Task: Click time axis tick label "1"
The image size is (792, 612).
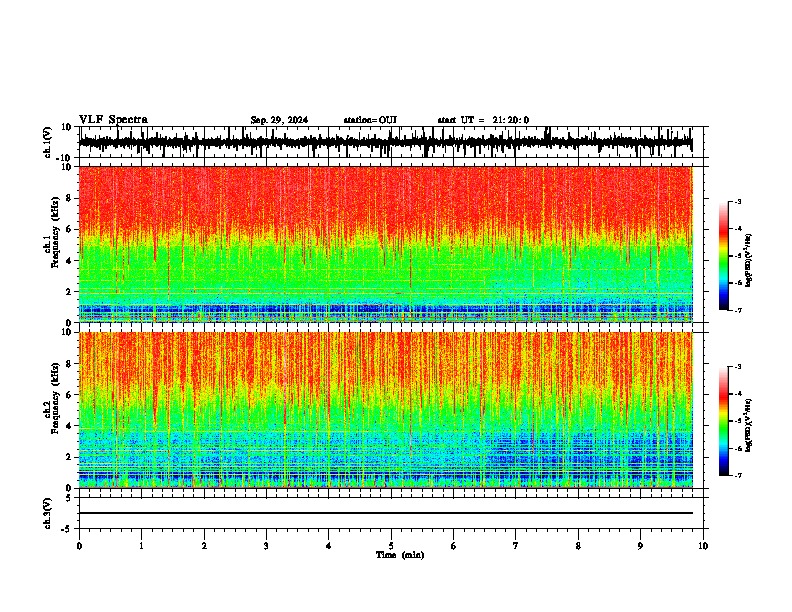Action: point(141,546)
